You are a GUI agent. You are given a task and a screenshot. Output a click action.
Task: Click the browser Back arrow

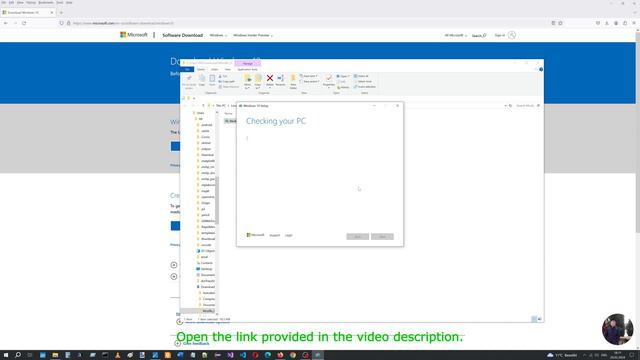point(6,23)
